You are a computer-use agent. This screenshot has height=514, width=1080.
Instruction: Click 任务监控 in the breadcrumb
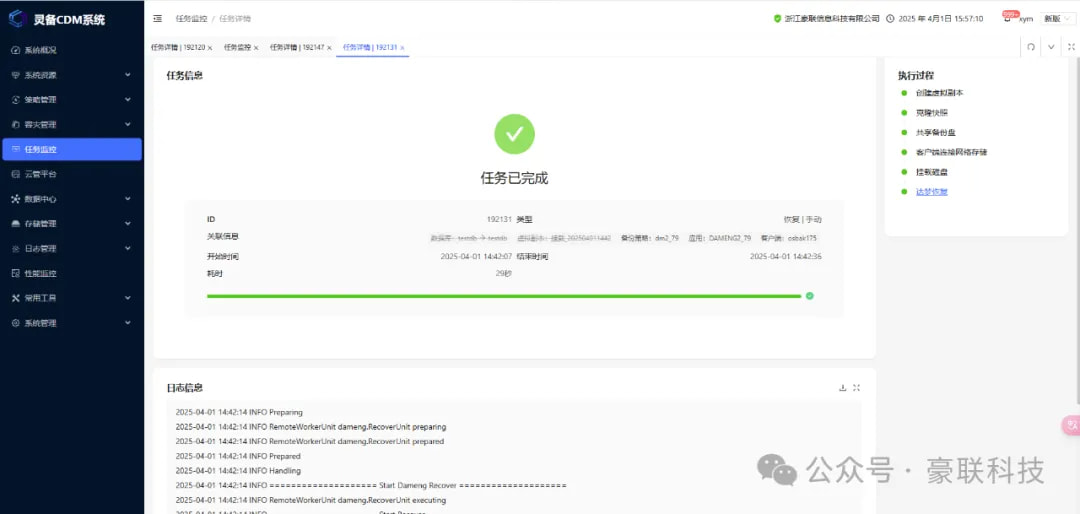tap(191, 19)
